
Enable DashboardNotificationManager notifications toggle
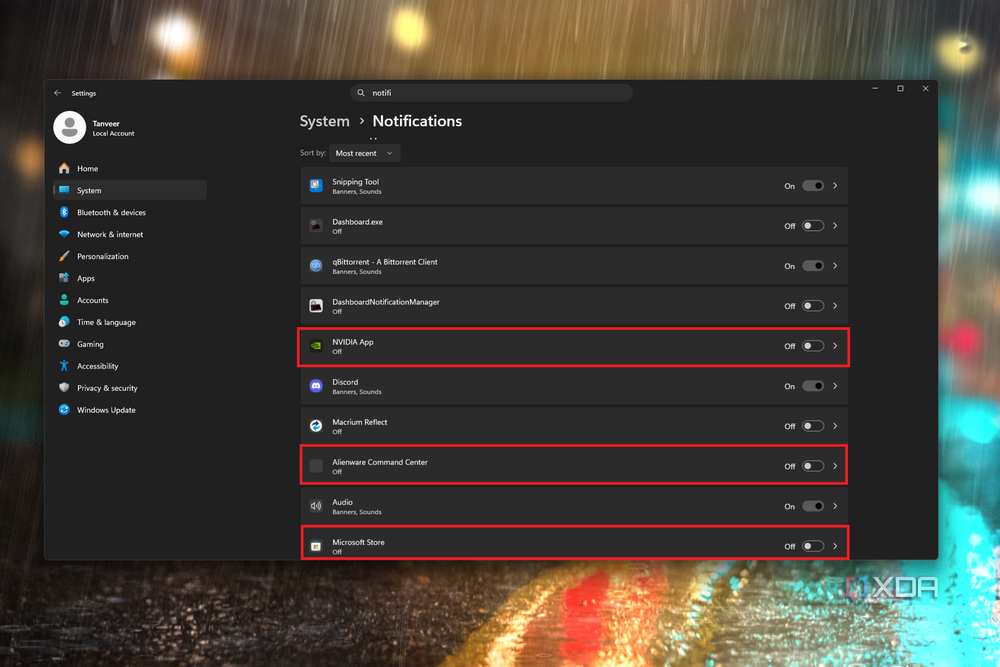812,306
